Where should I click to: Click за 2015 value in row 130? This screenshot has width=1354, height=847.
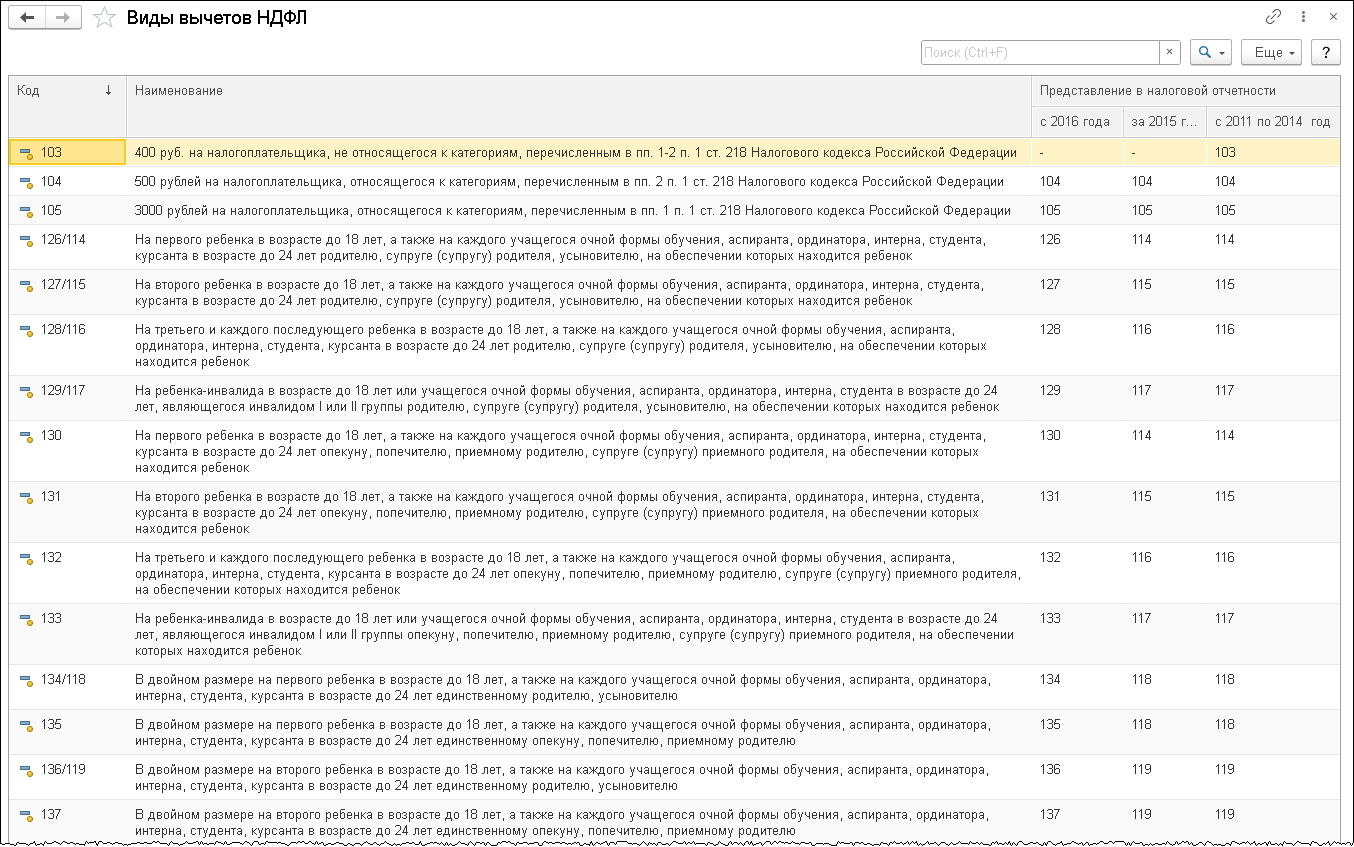(x=1141, y=435)
